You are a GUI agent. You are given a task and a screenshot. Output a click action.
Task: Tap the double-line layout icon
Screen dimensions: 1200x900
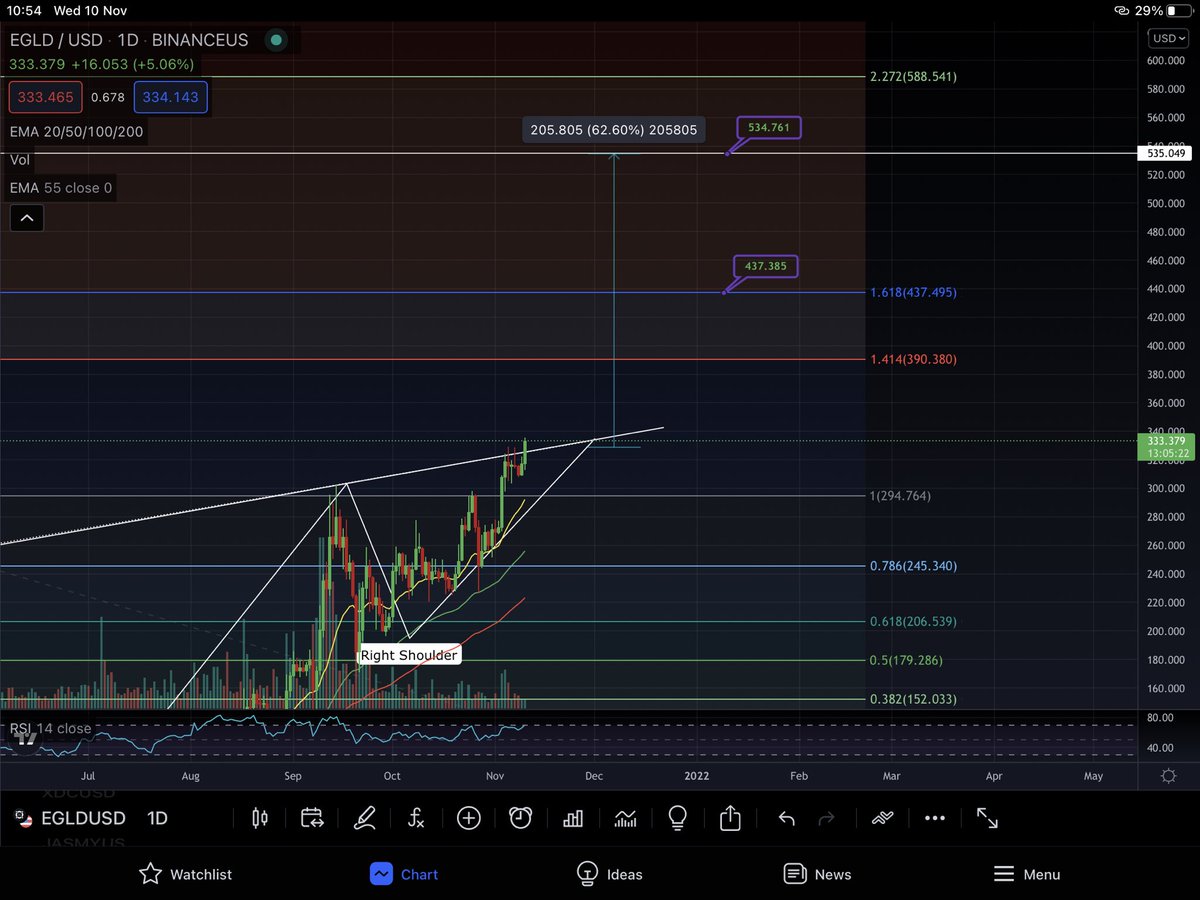[x=881, y=818]
